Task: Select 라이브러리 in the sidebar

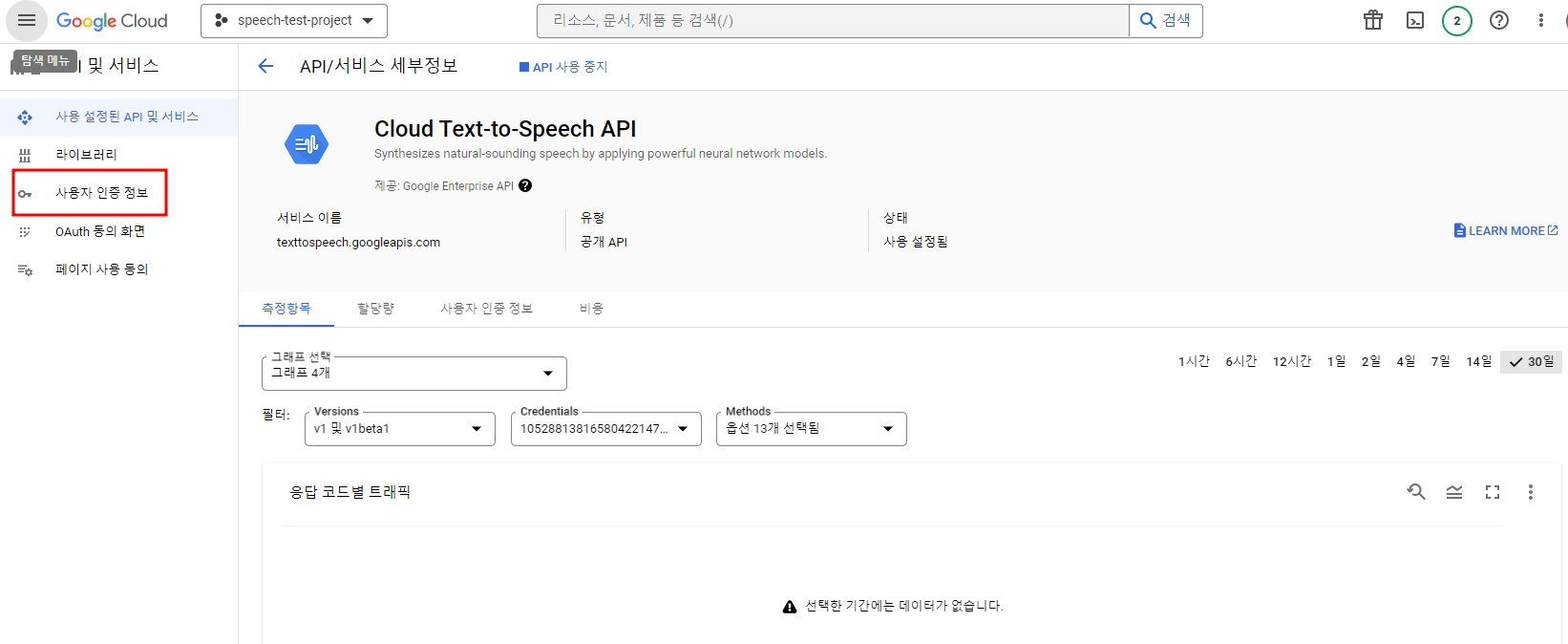Action: 118,155
